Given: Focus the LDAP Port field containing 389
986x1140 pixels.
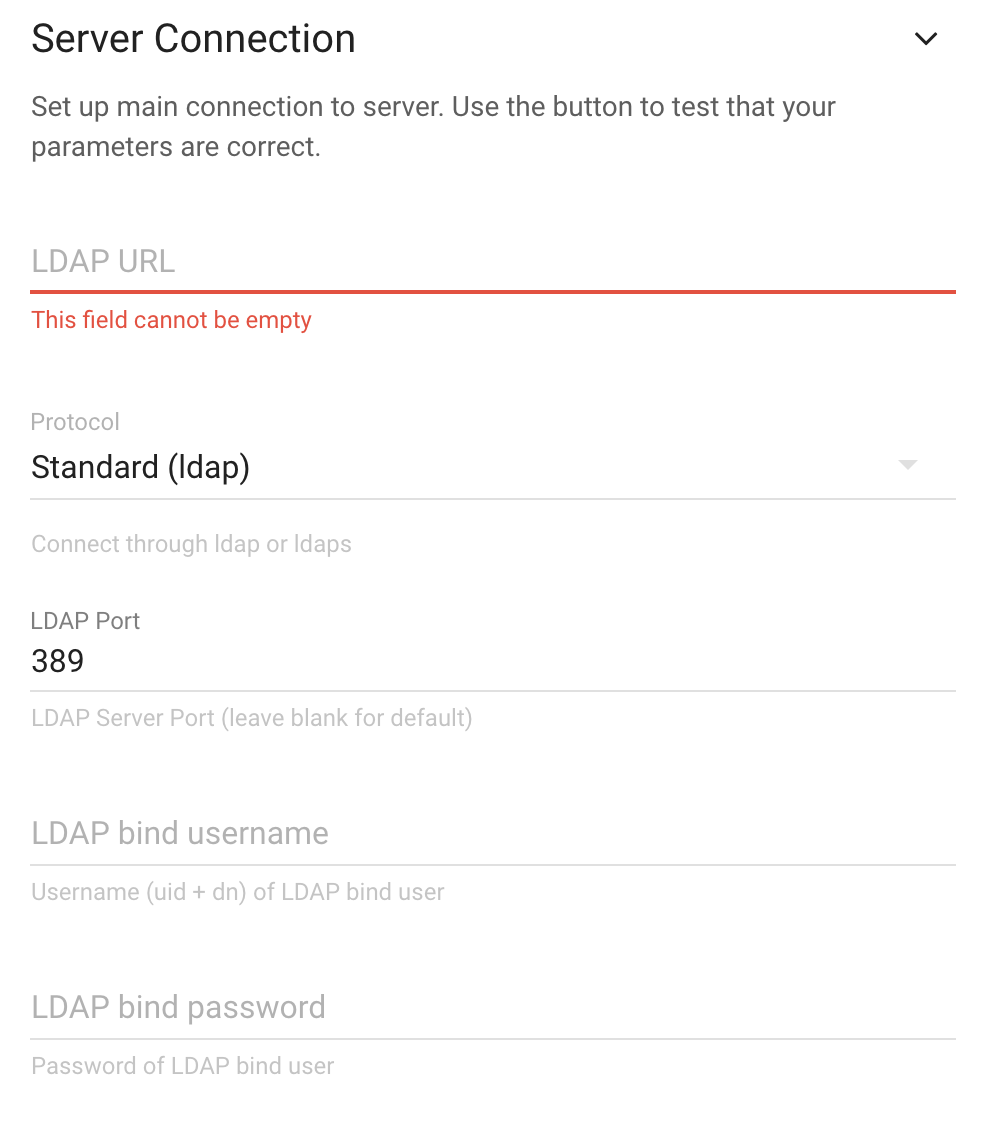Looking at the screenshot, I should pos(492,661).
